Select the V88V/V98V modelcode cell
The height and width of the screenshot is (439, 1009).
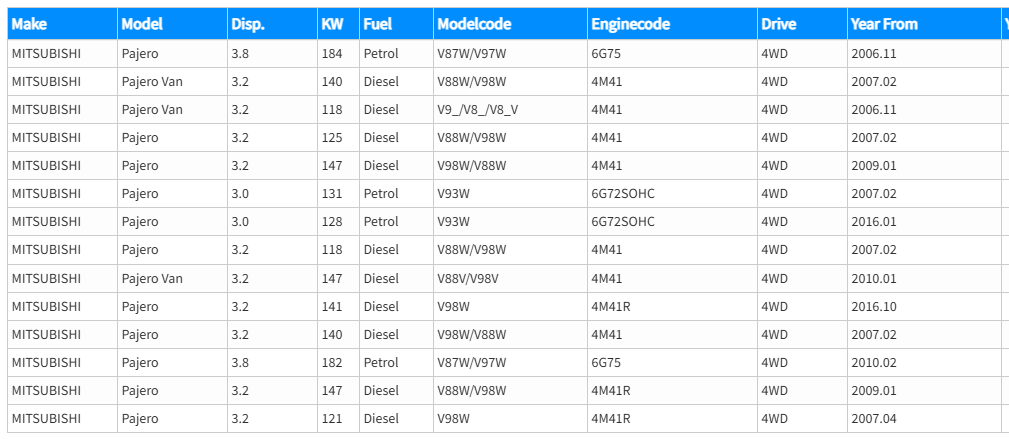click(x=510, y=278)
